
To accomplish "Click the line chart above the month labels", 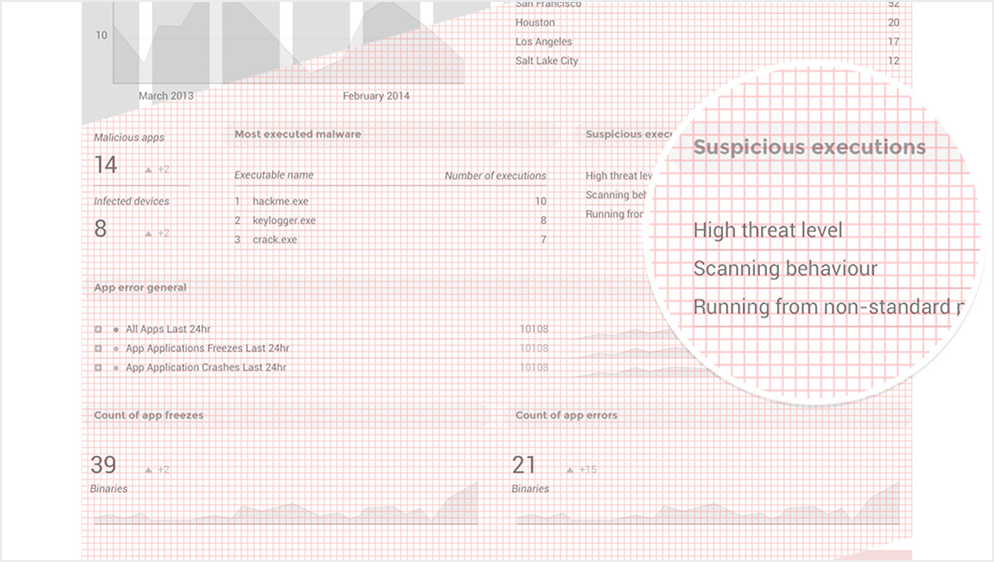I will coord(288,43).
